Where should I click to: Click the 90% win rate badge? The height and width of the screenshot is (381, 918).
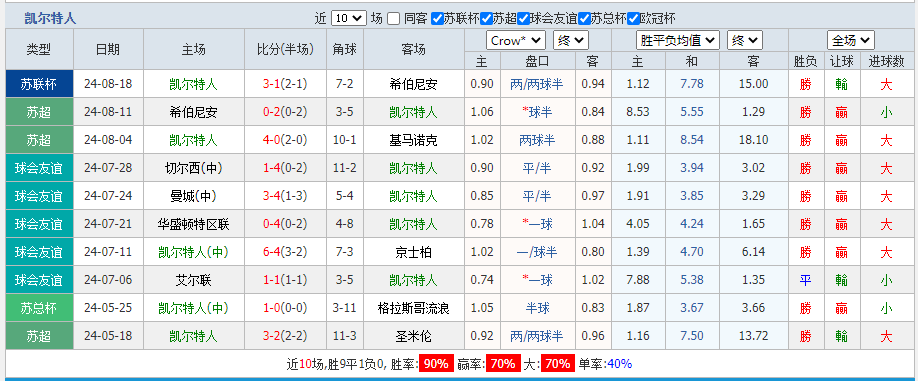[436, 364]
